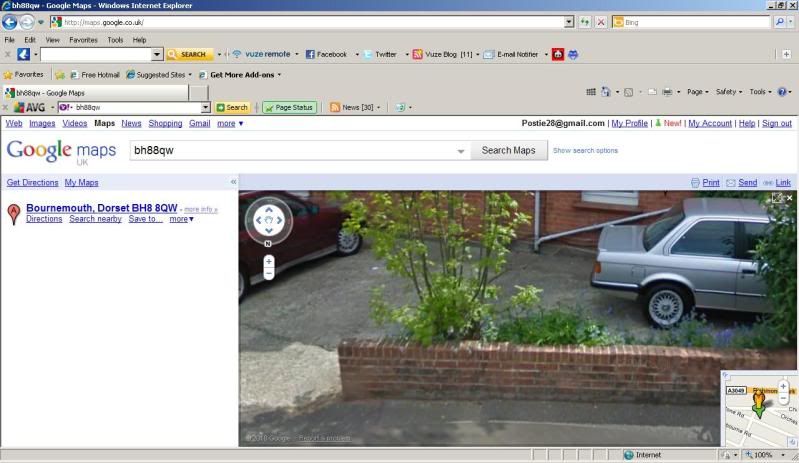Zoom out on the Street View image
Viewport: 799px width, 463px height.
click(269, 274)
